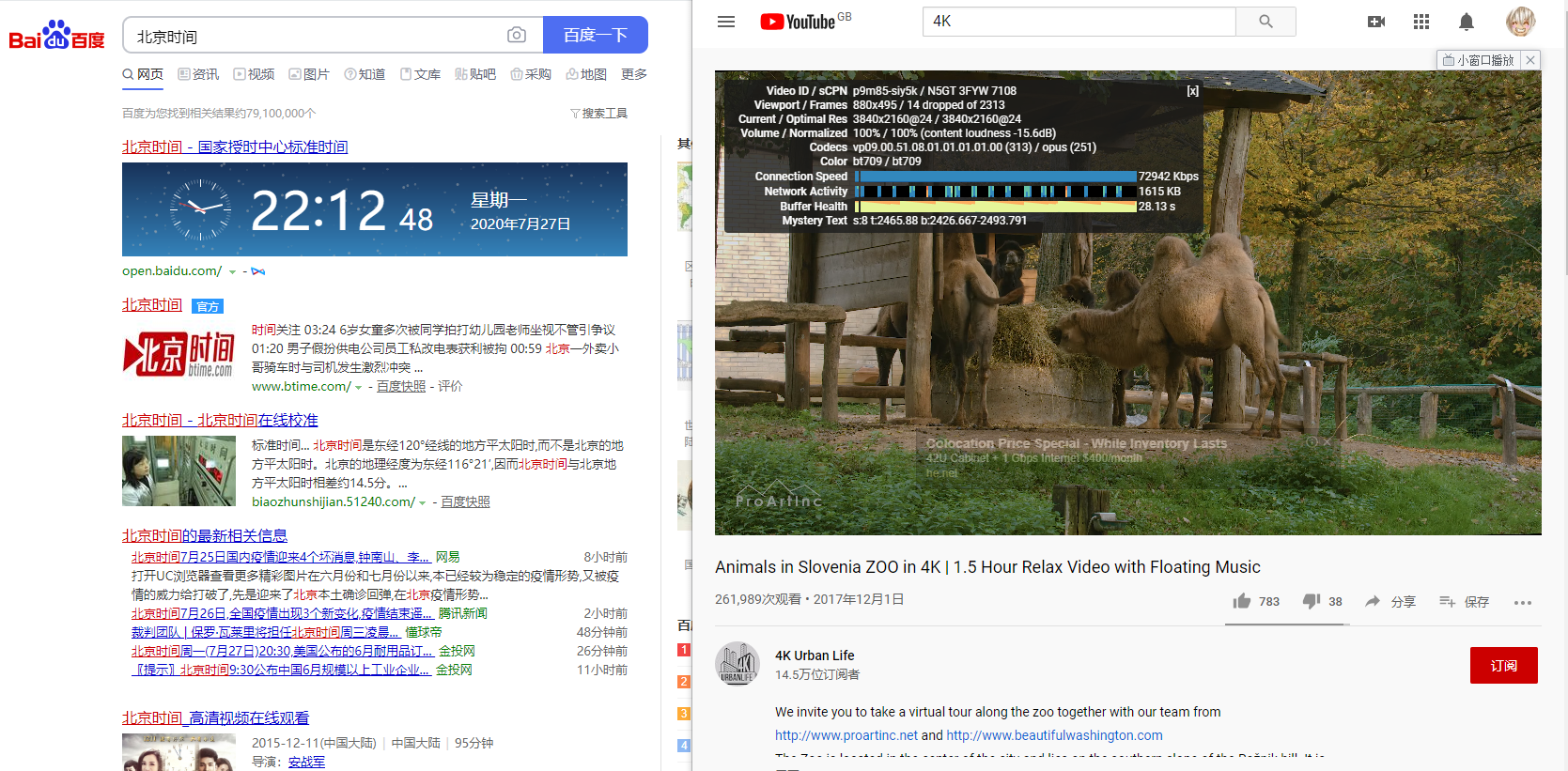Screen dimensions: 1568x771
Task: Close the video overlay ad
Action: [x=1327, y=441]
